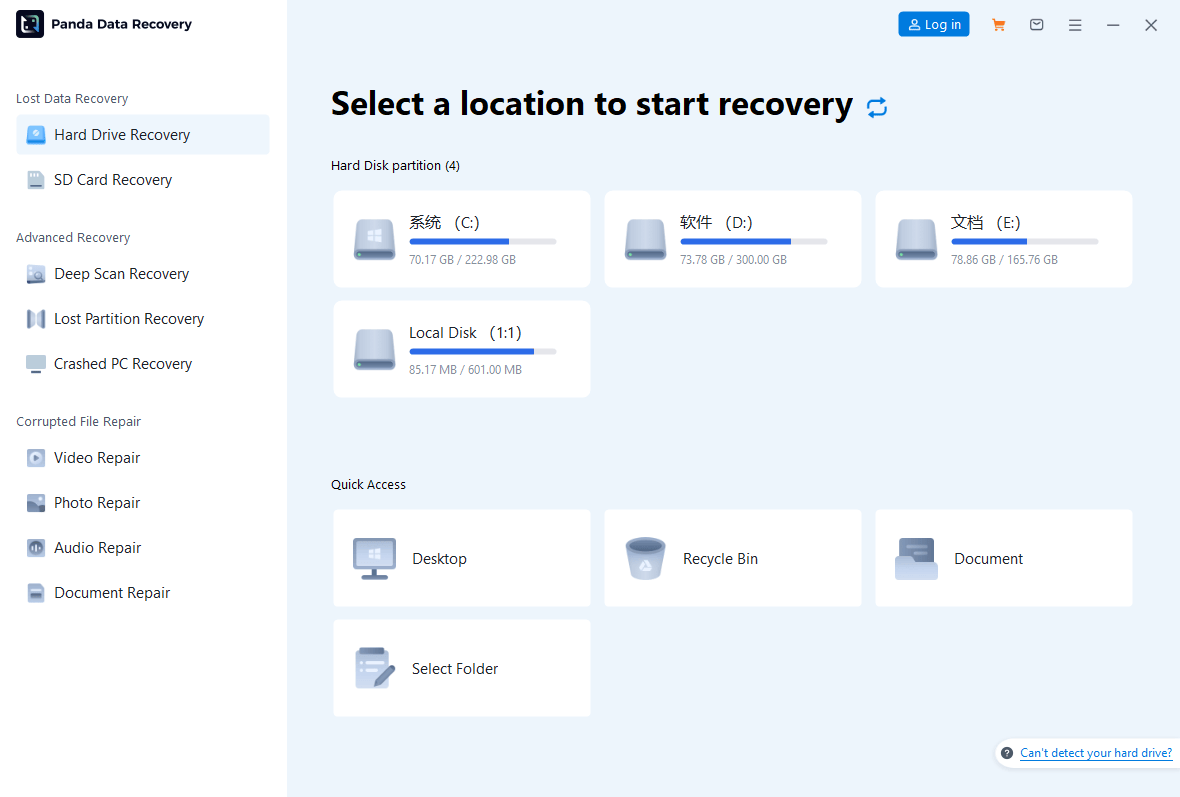Click the C: drive usage bar

[x=482, y=242]
